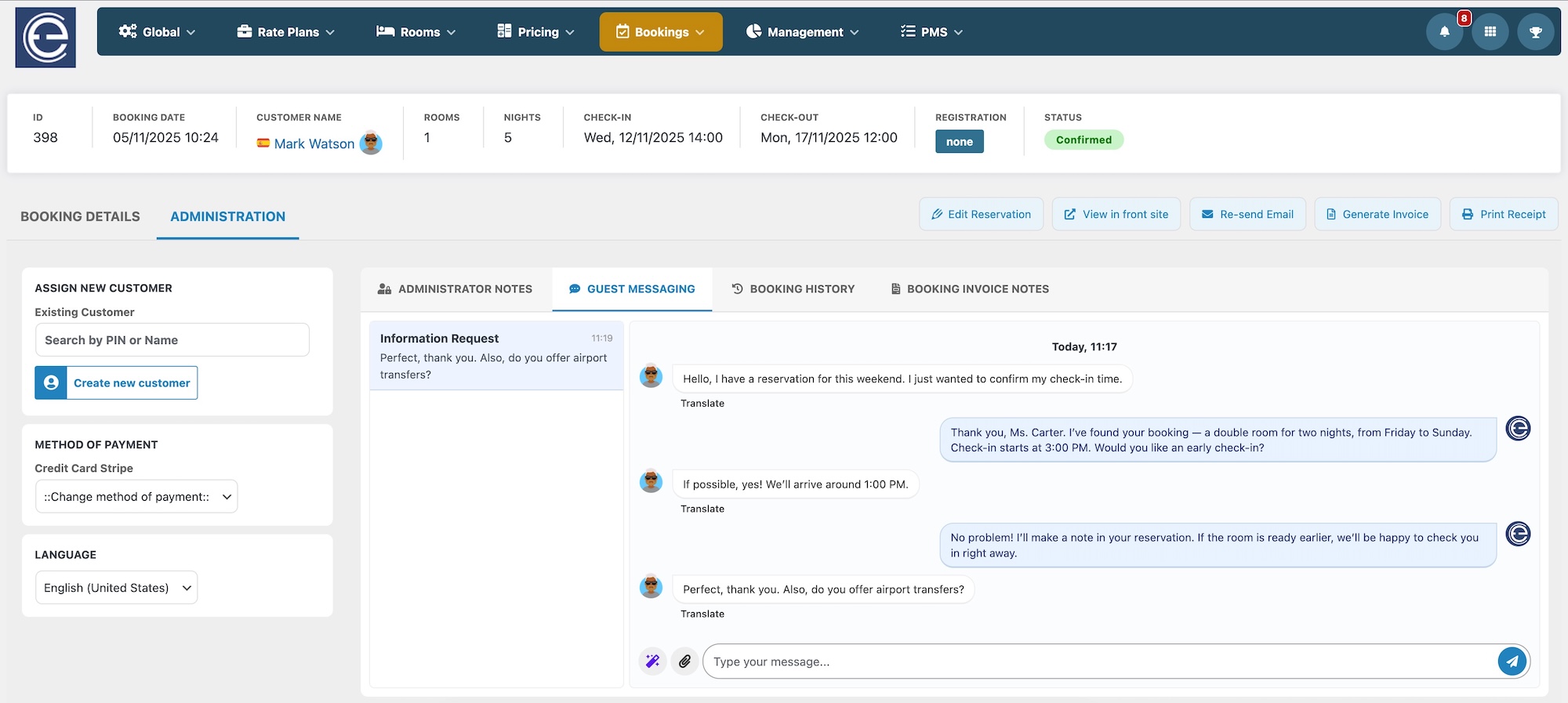Open the Administrator Notes tab
This screenshot has width=1568, height=703.
[455, 289]
